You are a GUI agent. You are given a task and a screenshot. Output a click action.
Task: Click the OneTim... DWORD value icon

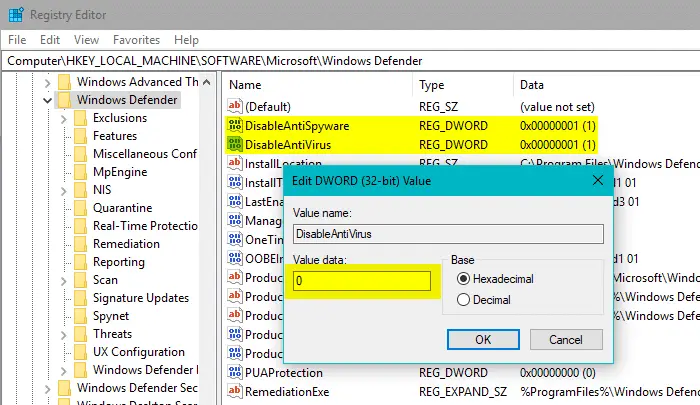[235, 239]
